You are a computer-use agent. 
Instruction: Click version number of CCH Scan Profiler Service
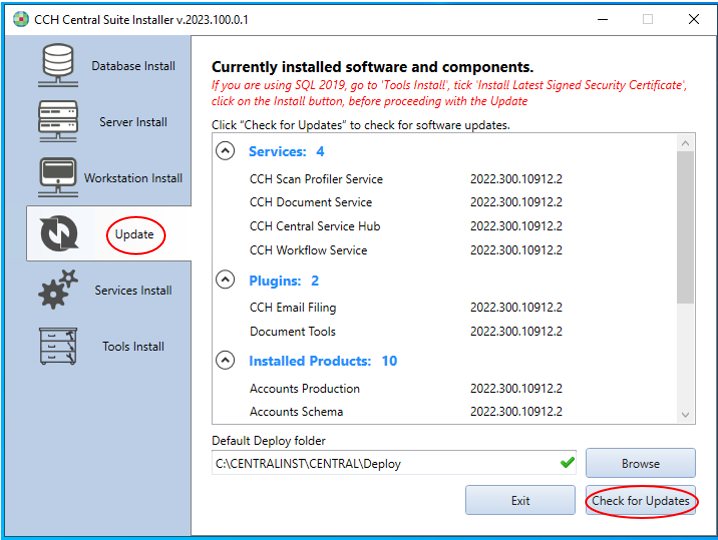(x=516, y=179)
